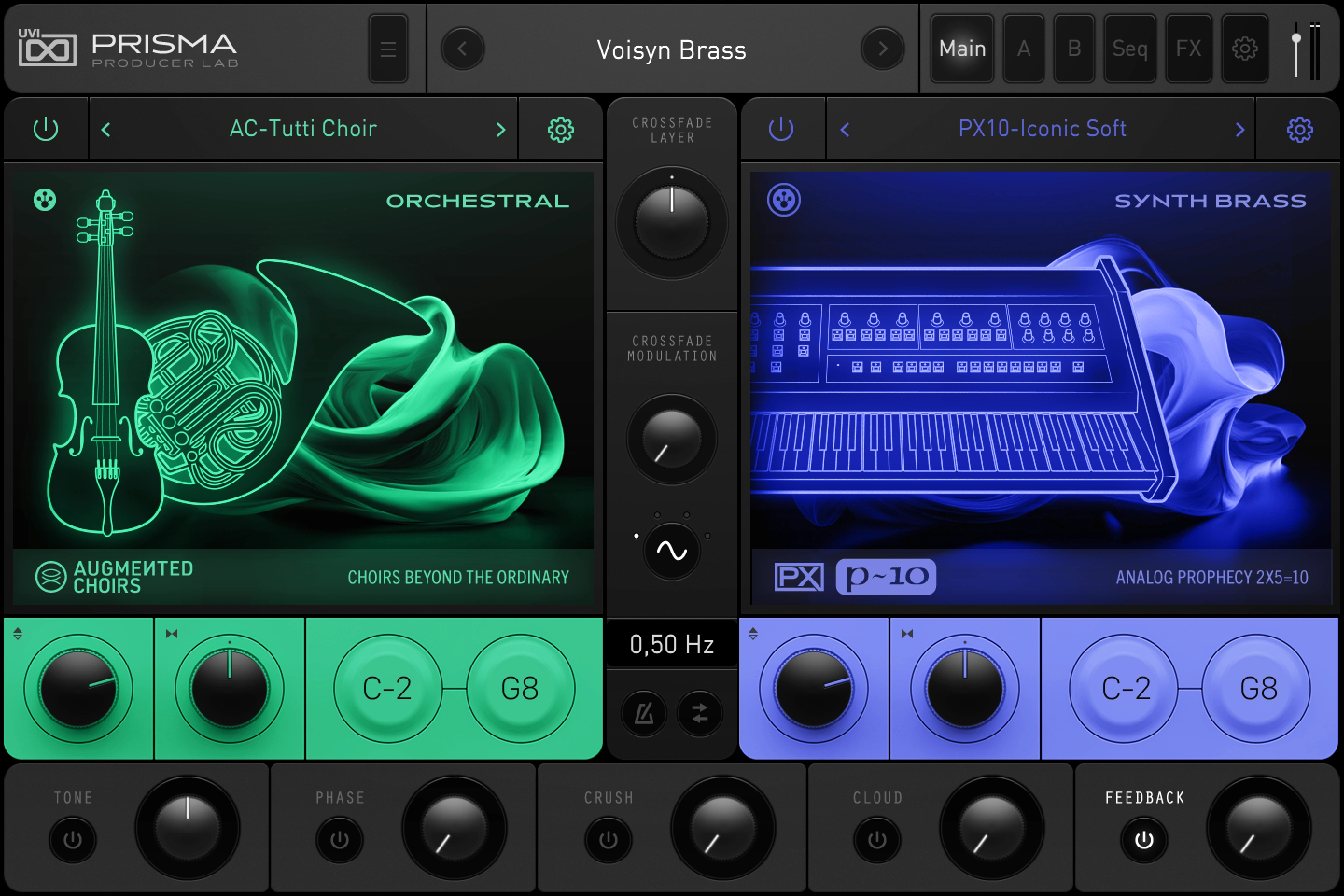Open the preset name Voisyn Brass
This screenshot has height=896, width=1344.
pos(672,50)
